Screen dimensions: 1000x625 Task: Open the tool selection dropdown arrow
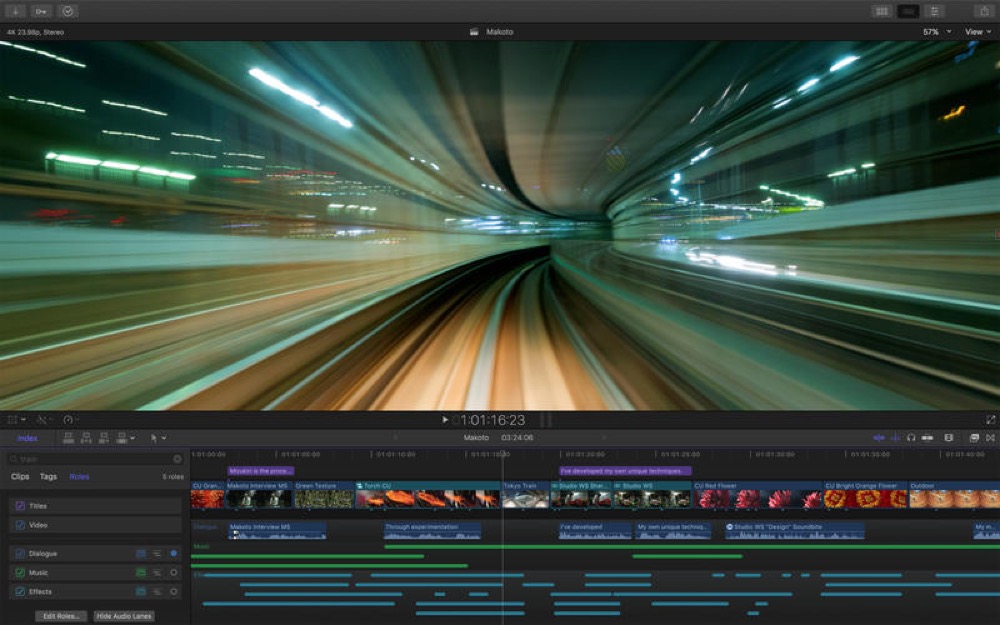click(x=164, y=438)
